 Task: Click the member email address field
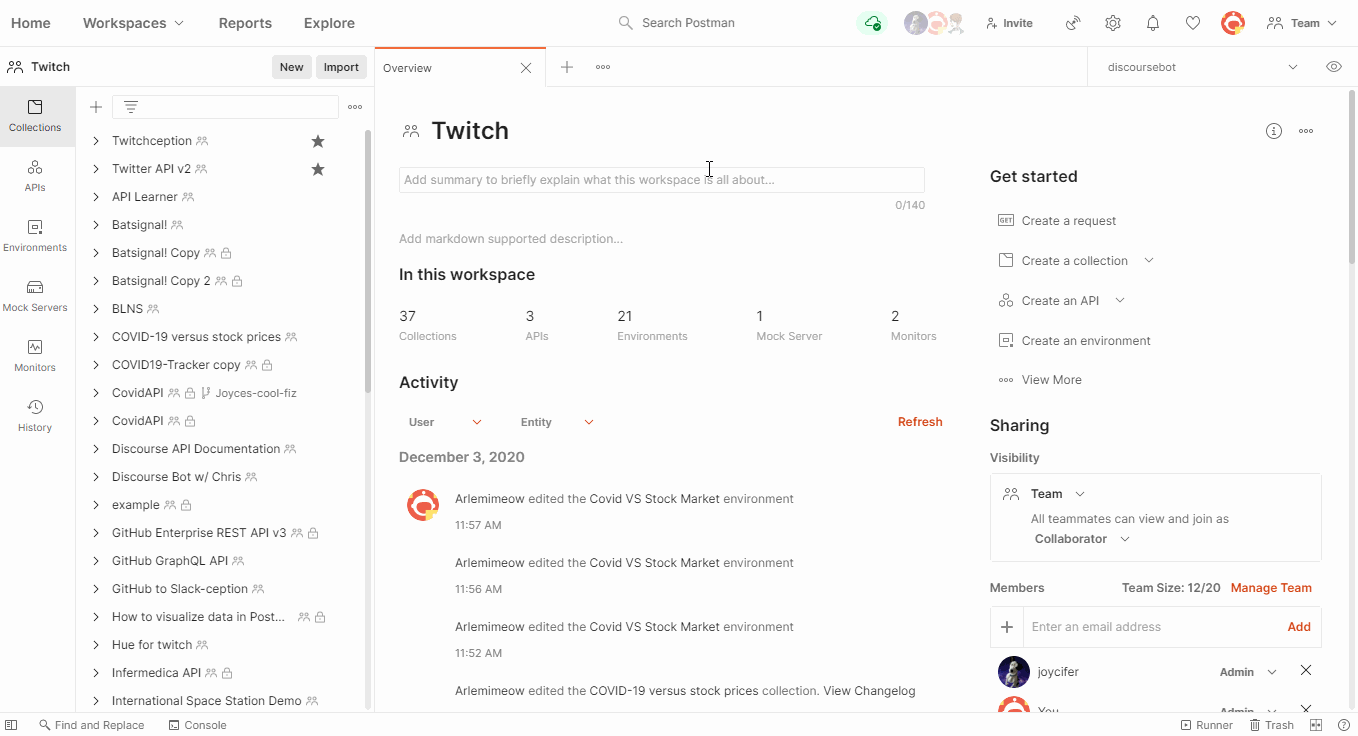click(x=1152, y=627)
